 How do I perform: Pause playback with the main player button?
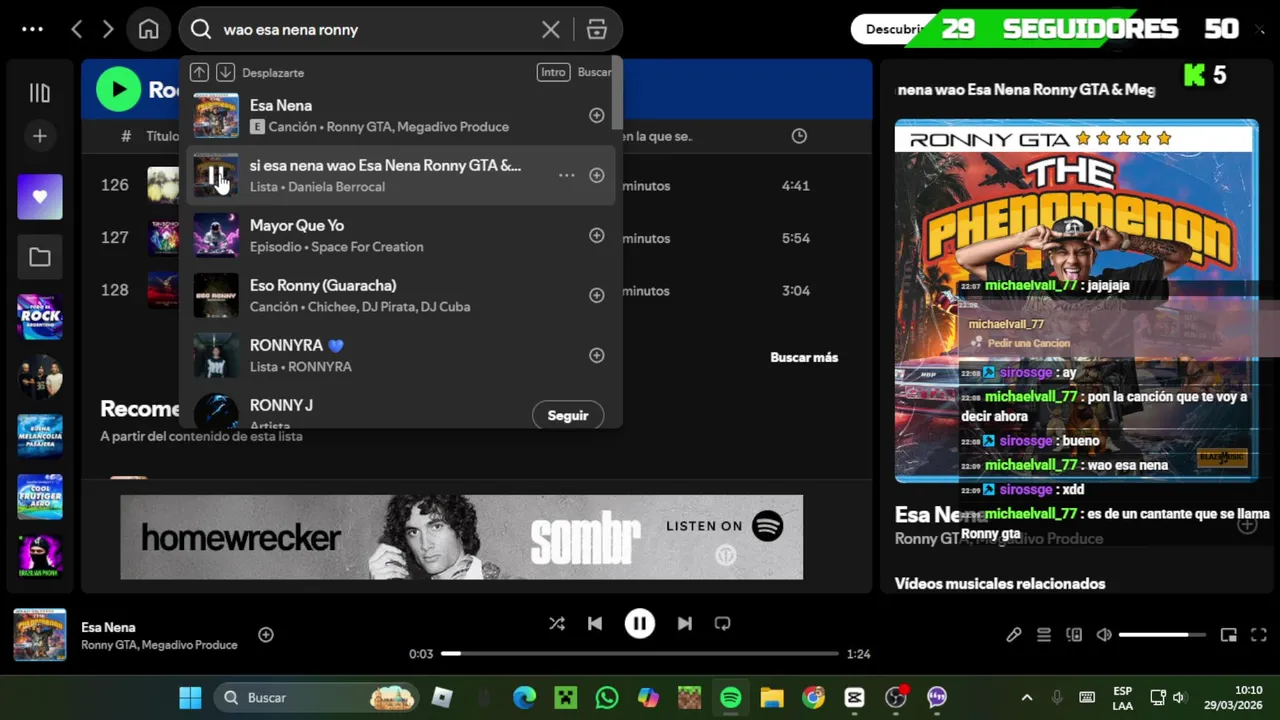pyautogui.click(x=640, y=623)
